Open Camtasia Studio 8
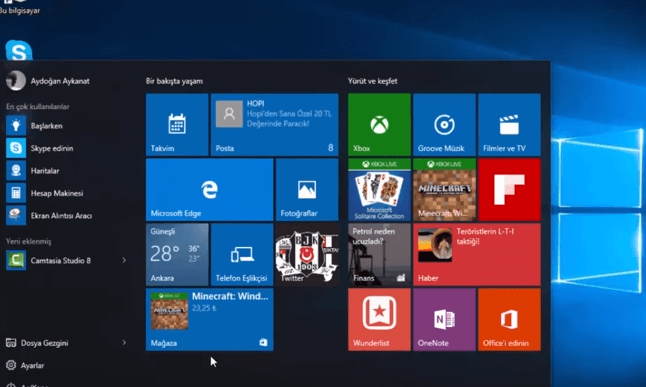The image size is (646, 387). click(60, 260)
